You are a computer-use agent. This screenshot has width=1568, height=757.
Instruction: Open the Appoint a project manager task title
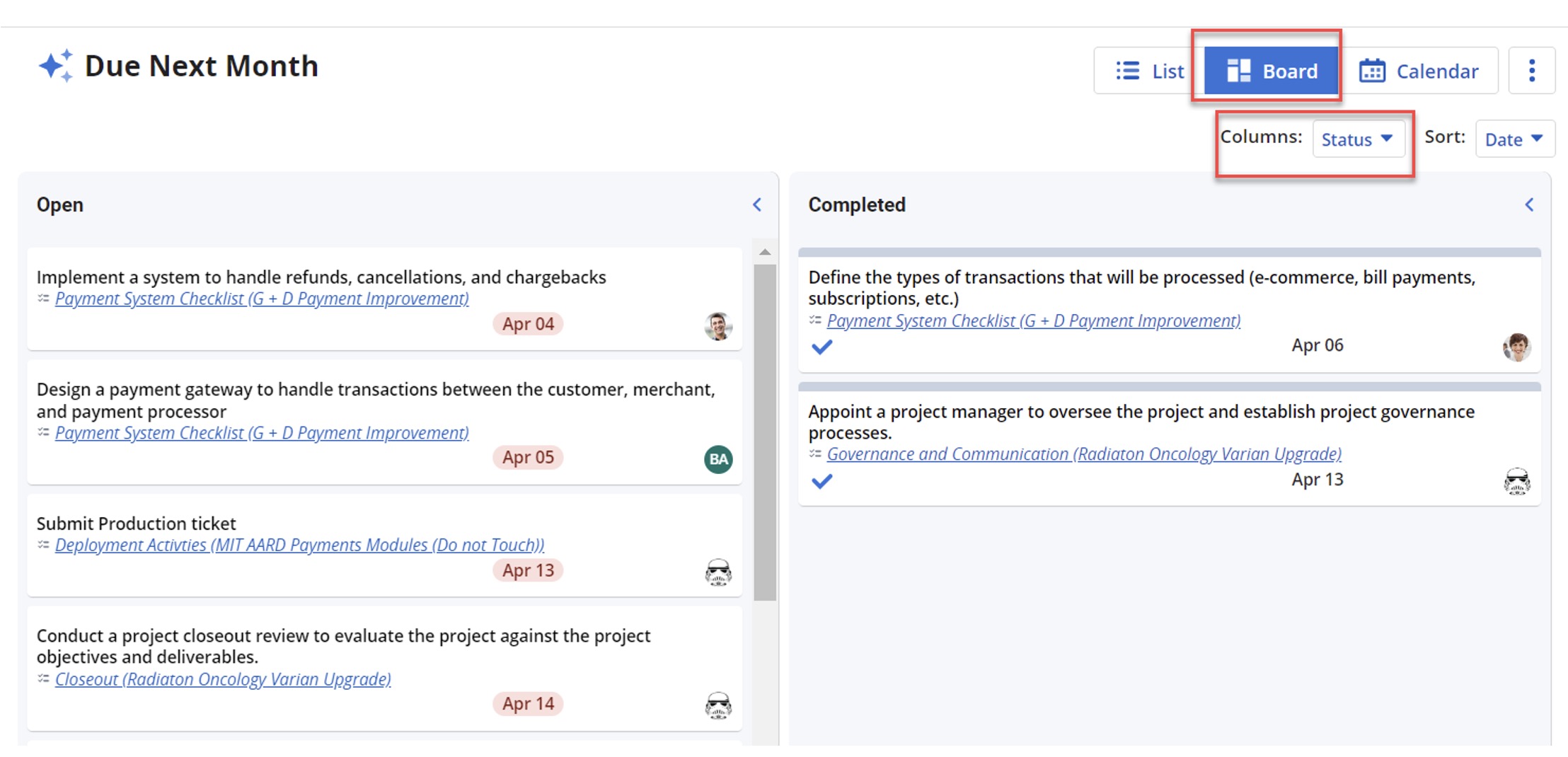(x=1141, y=422)
